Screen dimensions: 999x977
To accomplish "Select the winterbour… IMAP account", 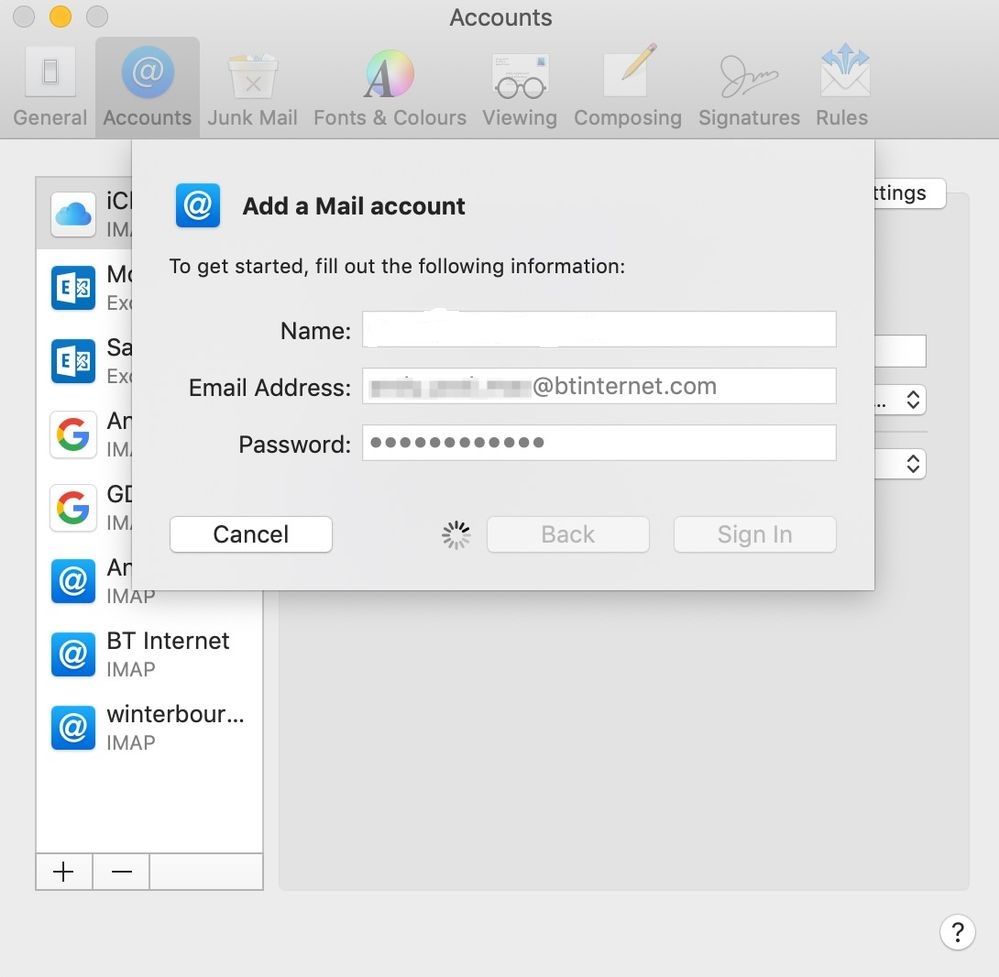I will click(149, 728).
